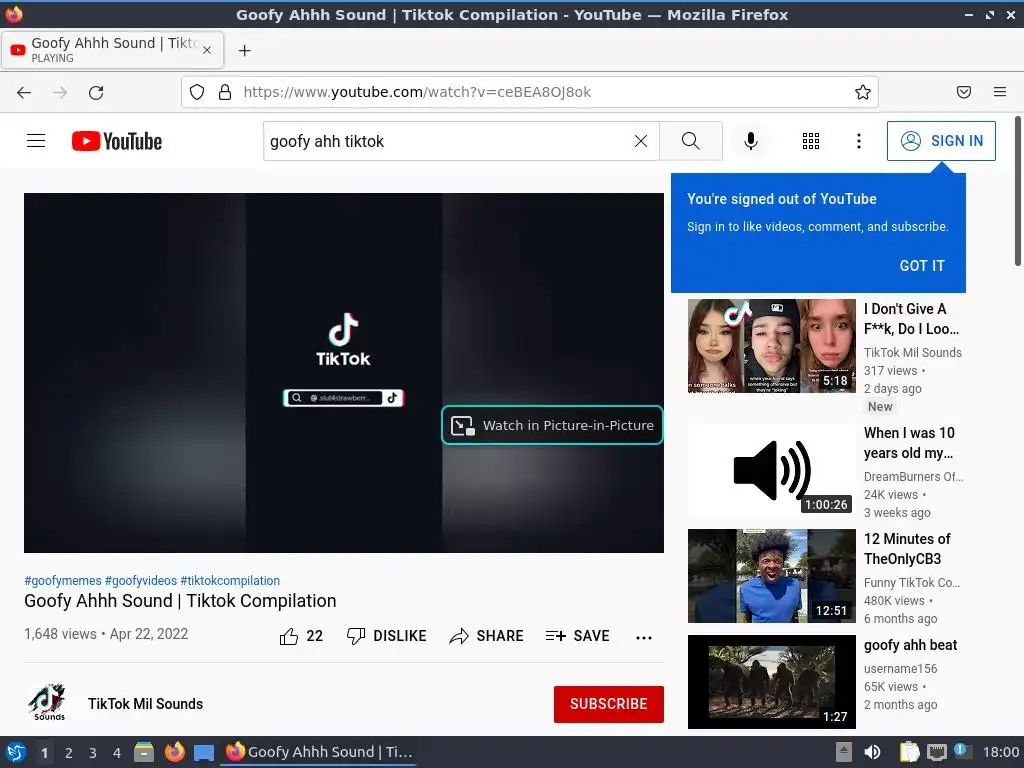This screenshot has width=1024, height=768.
Task: Switch to workspace 2 on the taskbar
Action: 69,753
